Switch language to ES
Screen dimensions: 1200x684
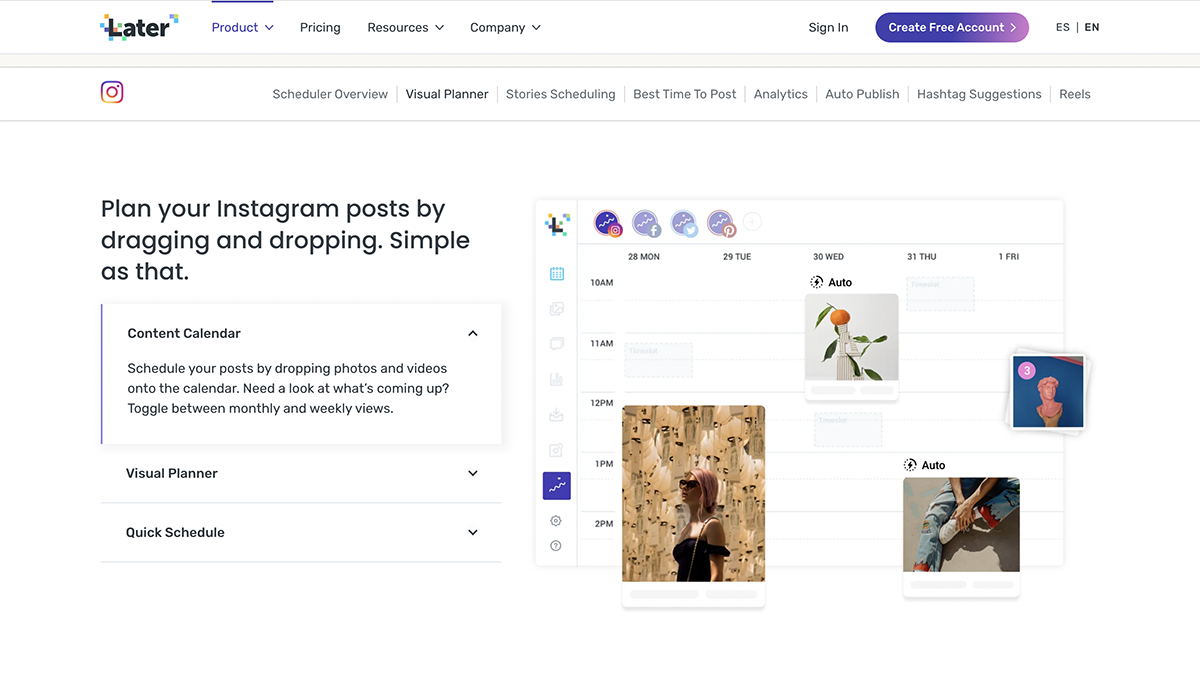tap(1062, 27)
